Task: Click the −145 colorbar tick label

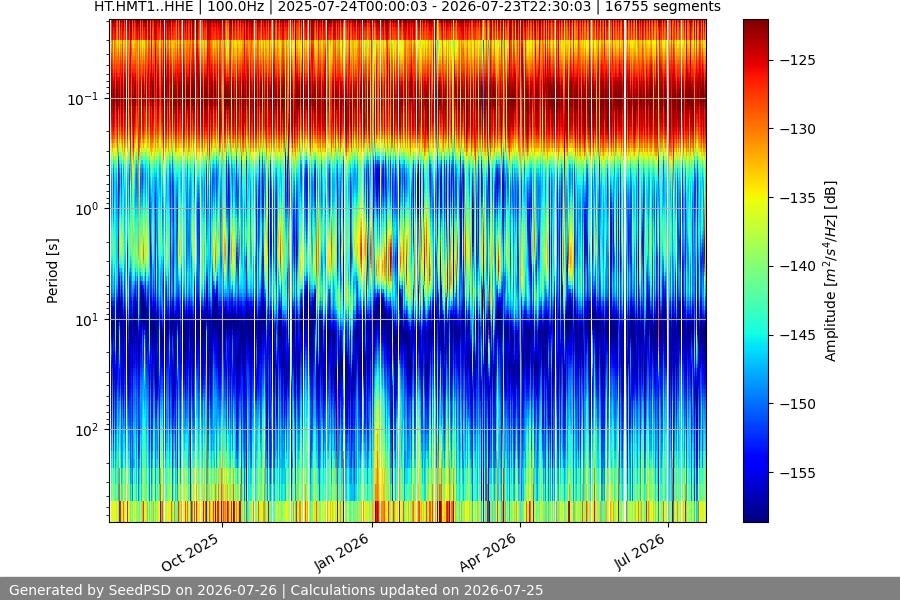Action: tap(798, 335)
